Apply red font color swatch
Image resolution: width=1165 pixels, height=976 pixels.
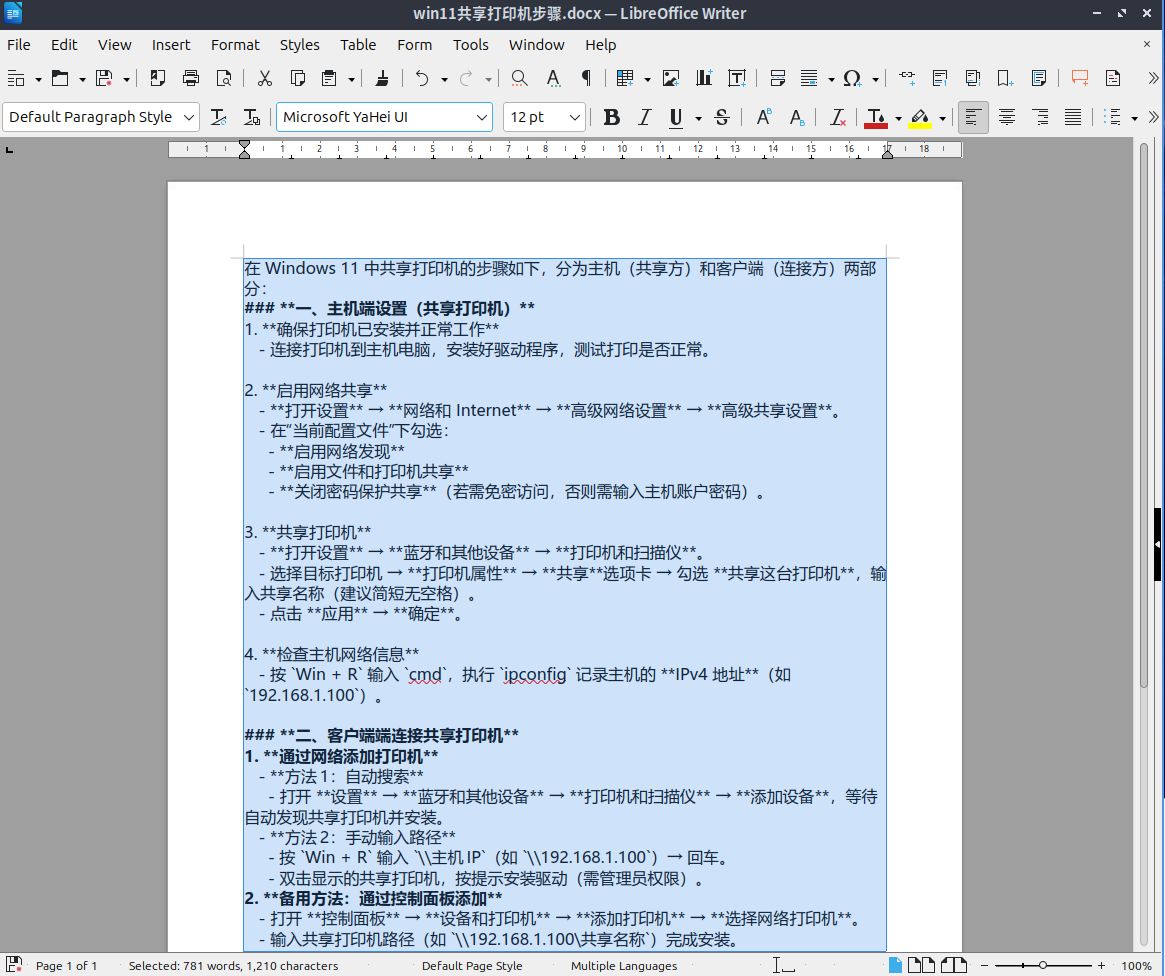tap(876, 117)
